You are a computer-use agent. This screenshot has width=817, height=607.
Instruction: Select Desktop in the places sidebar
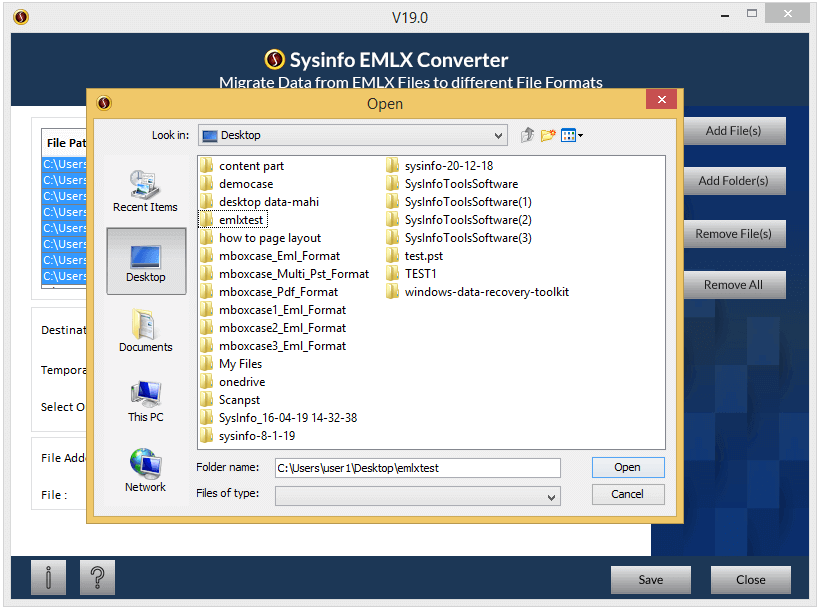click(x=146, y=261)
